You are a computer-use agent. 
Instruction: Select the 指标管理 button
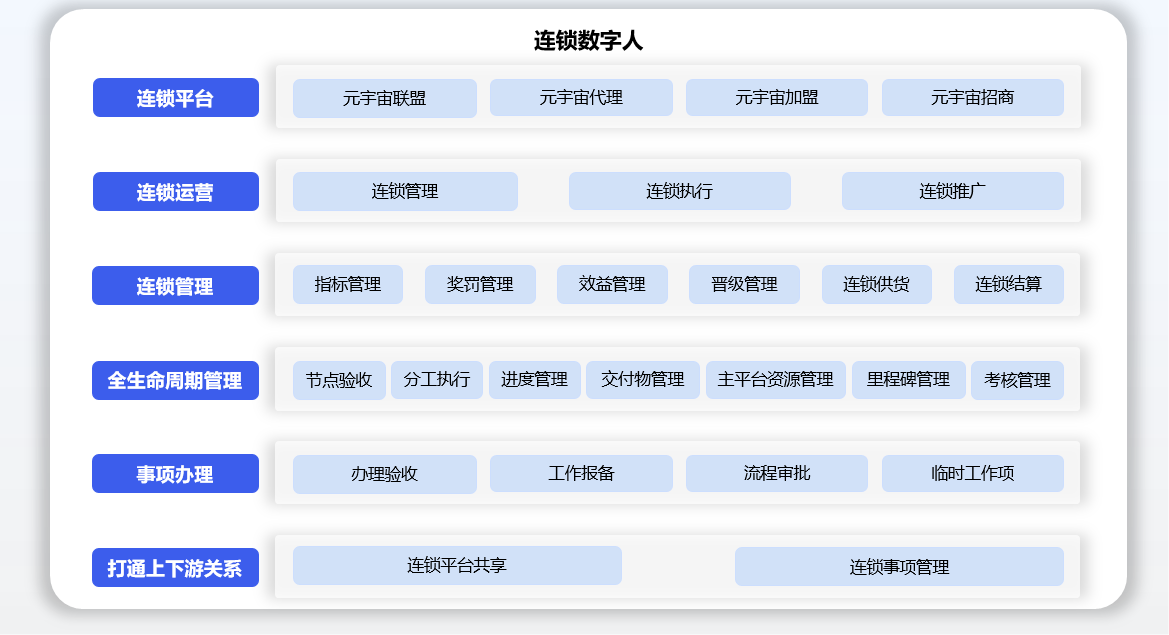[347, 285]
